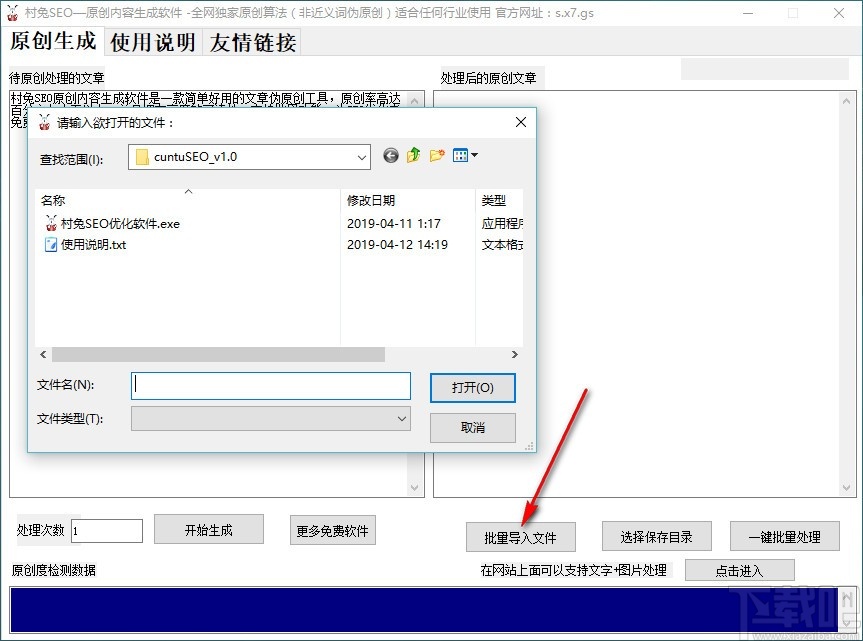Screen dimensions: 863x641
Task: Click the rabbit icon in the main window title bar
Action: click(x=13, y=13)
